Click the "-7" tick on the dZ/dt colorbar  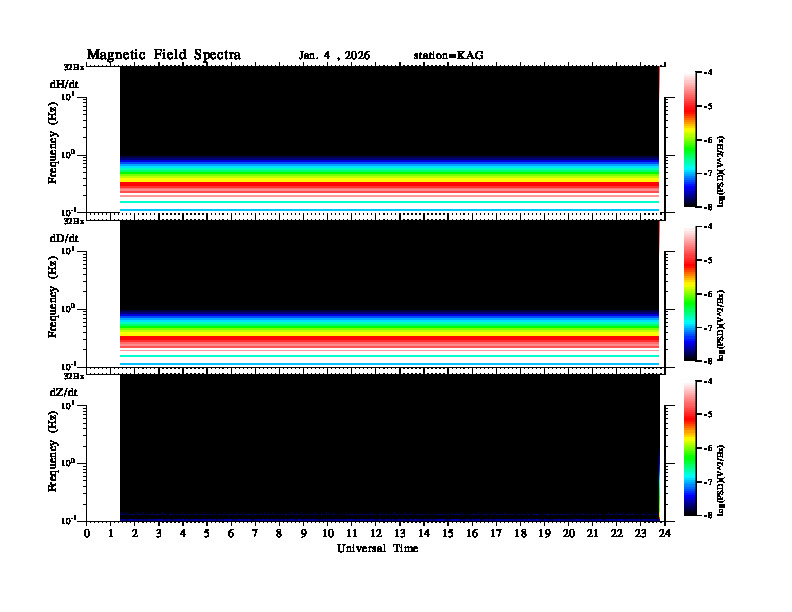[709, 482]
